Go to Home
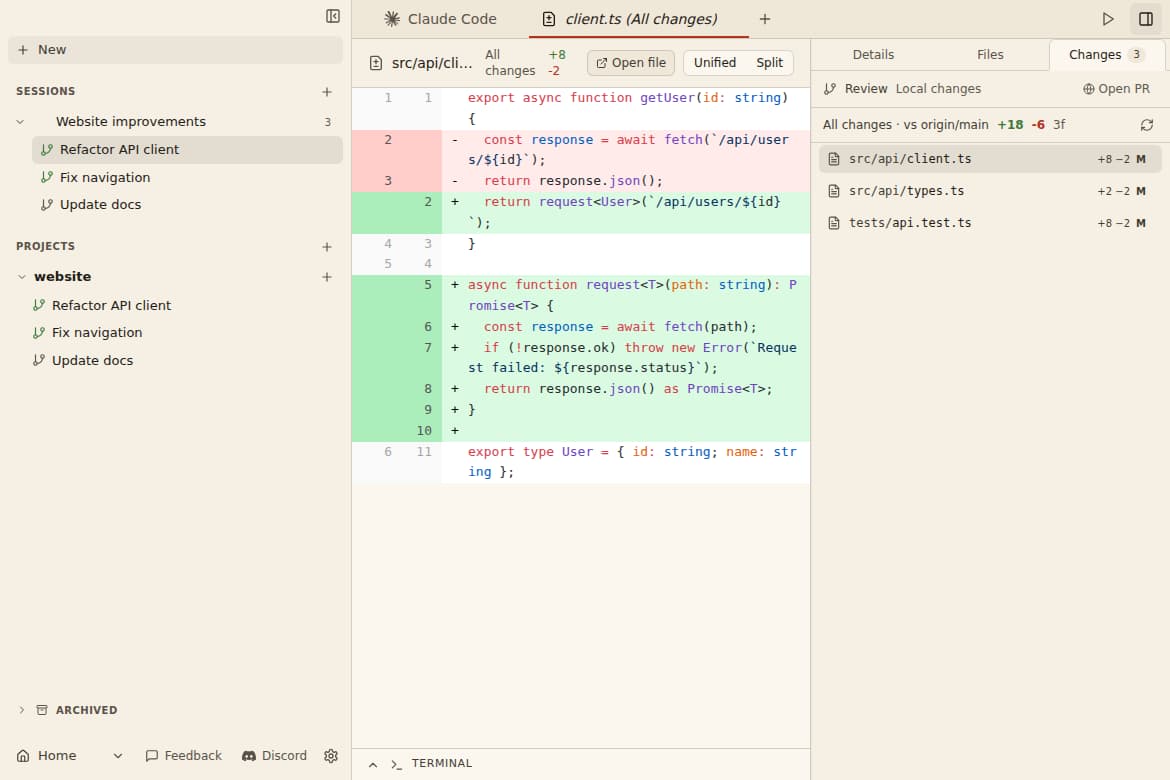Viewport: 1170px width, 780px height. point(46,755)
